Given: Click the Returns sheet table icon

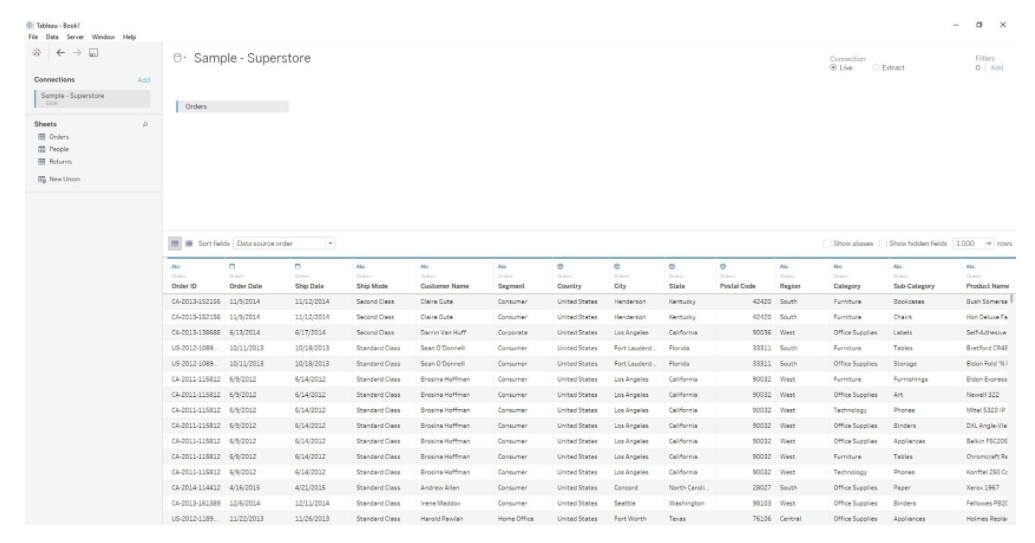Looking at the screenshot, I should [42, 162].
